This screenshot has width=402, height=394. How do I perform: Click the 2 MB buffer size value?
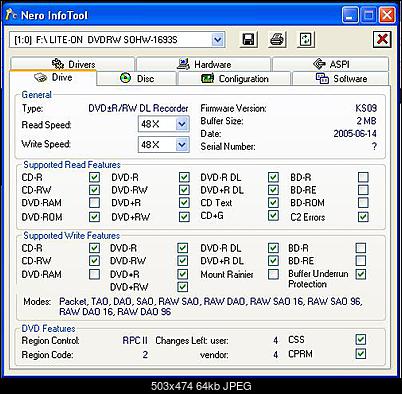pos(367,121)
